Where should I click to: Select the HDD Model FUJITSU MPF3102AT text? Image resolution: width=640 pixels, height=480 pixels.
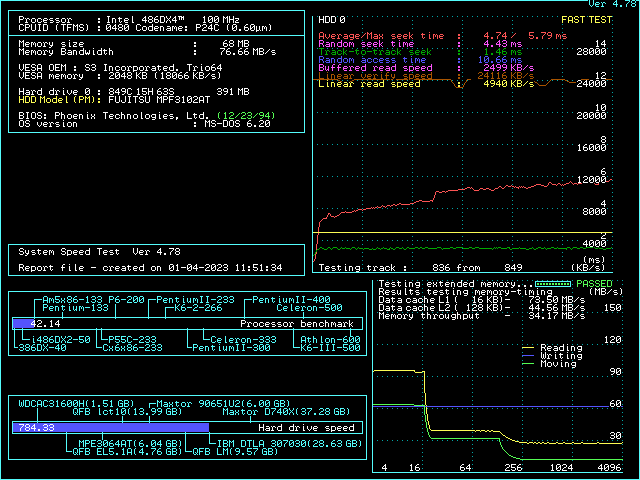[114, 100]
